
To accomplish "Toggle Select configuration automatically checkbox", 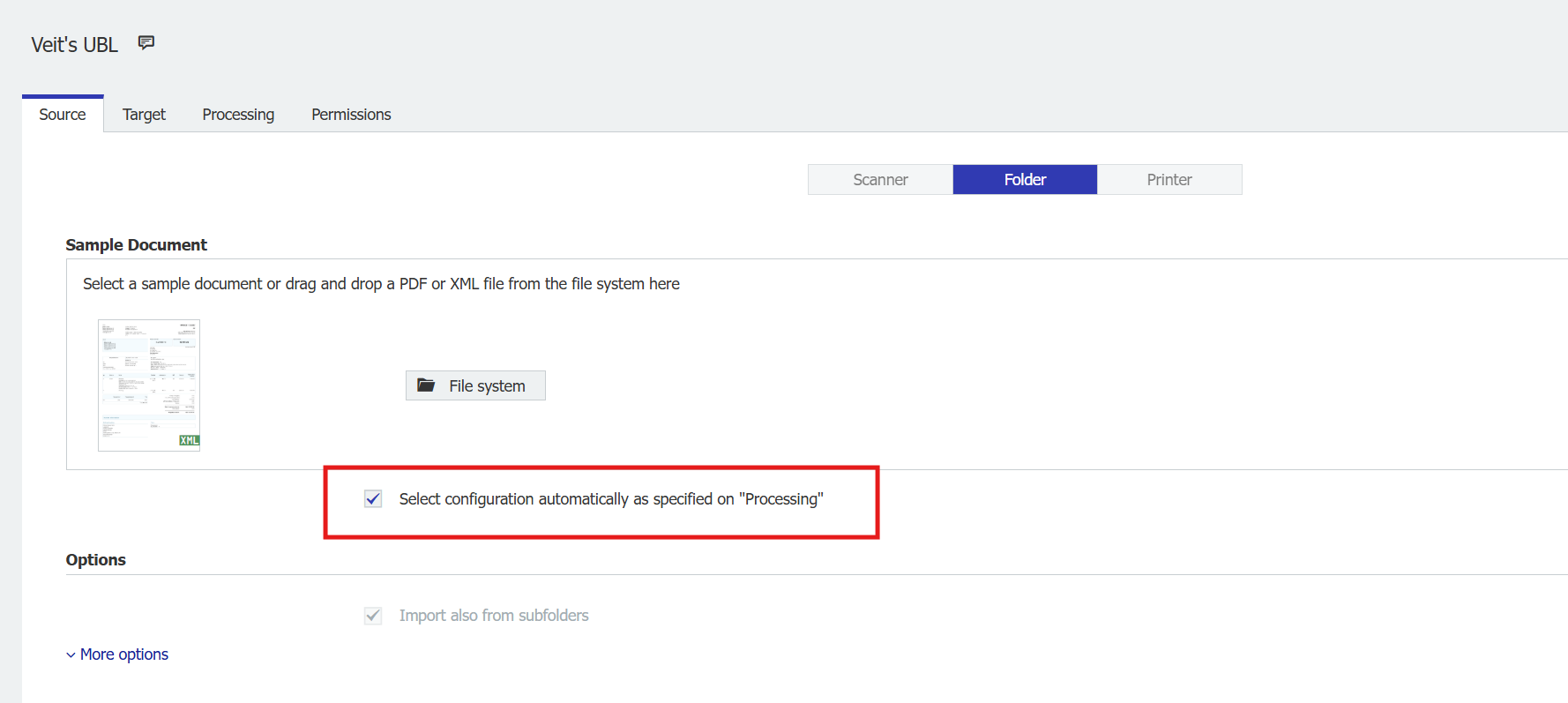I will tap(373, 499).
